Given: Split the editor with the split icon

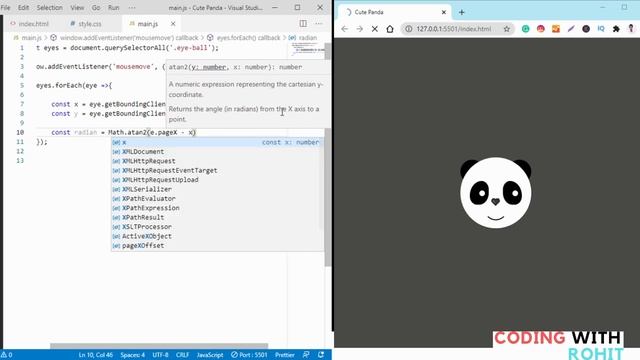Looking at the screenshot, I should point(303,24).
